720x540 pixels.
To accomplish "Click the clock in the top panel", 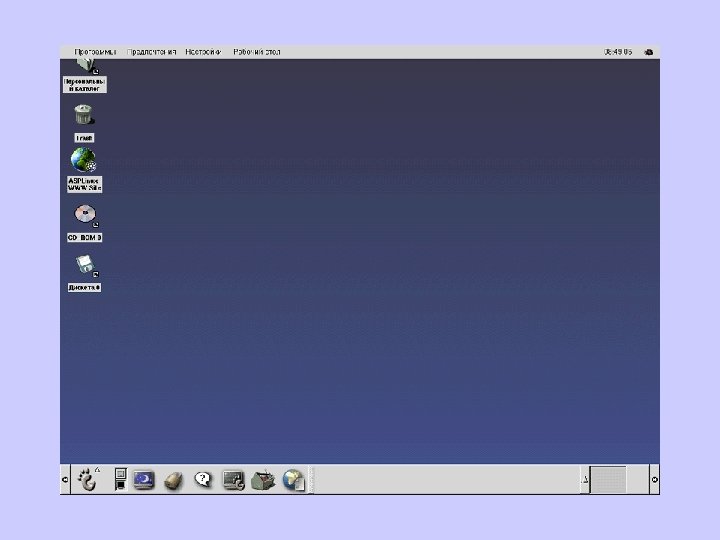I will (x=618, y=52).
